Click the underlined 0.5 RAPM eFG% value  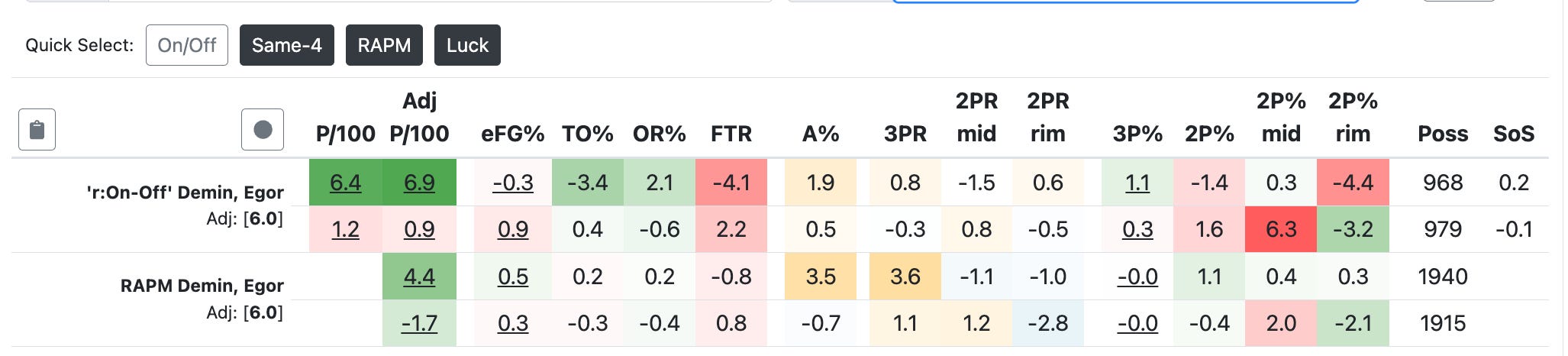pos(513,277)
